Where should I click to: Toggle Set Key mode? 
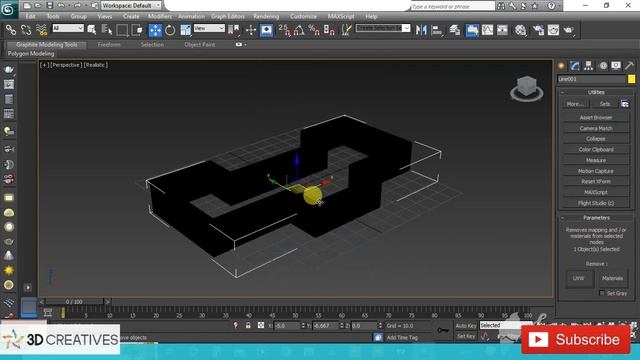[x=466, y=336]
